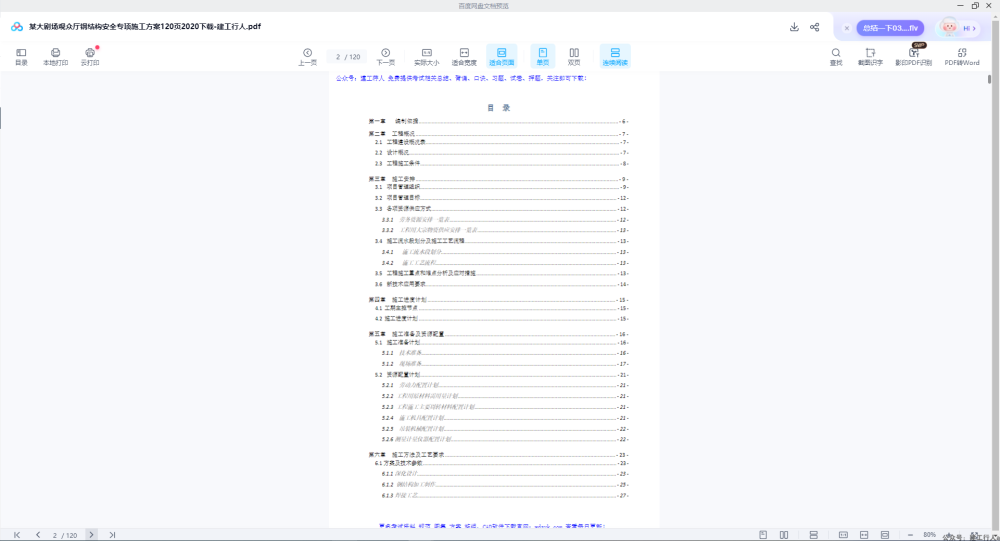The image size is (1000, 541).
Task: Click TOC row 3.1 项目管理组织
Action: [501, 187]
